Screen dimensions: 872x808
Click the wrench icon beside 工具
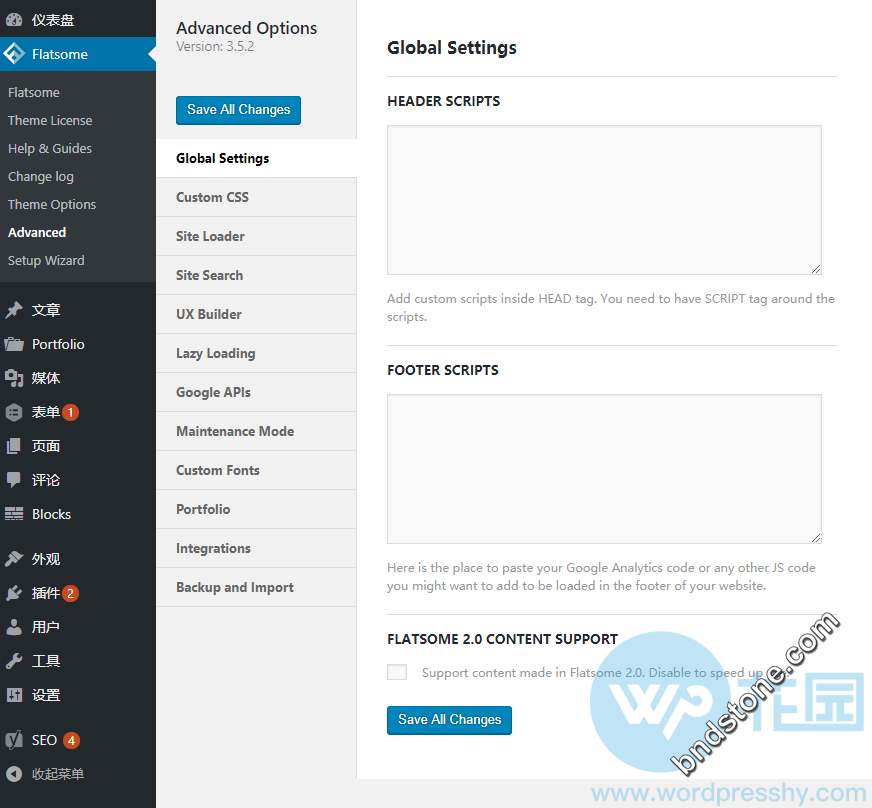(14, 661)
